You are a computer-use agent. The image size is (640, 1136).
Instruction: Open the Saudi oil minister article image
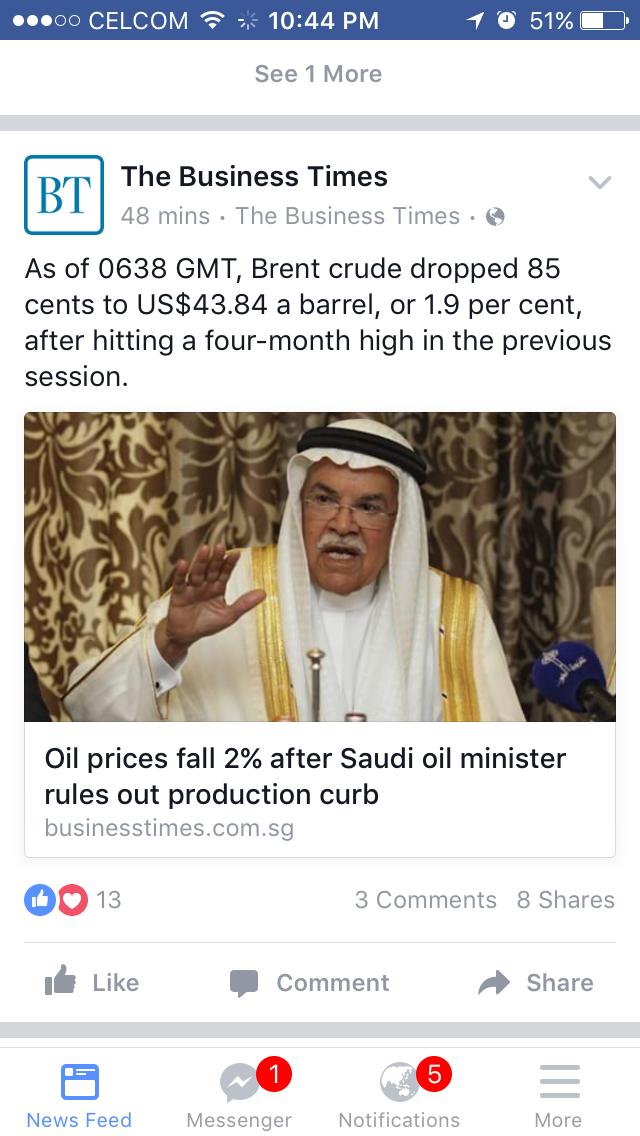[320, 567]
